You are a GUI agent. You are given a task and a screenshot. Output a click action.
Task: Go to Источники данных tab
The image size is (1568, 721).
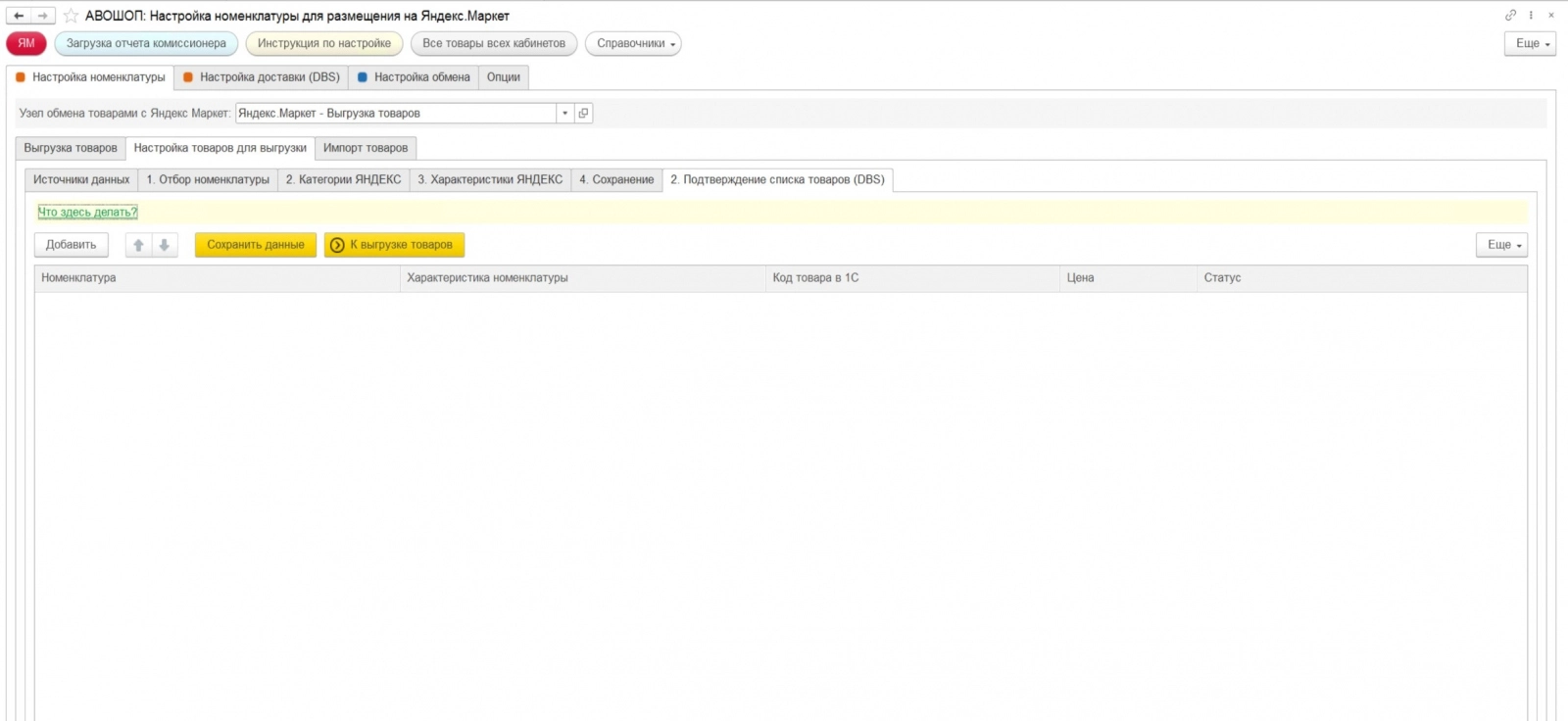tap(81, 179)
